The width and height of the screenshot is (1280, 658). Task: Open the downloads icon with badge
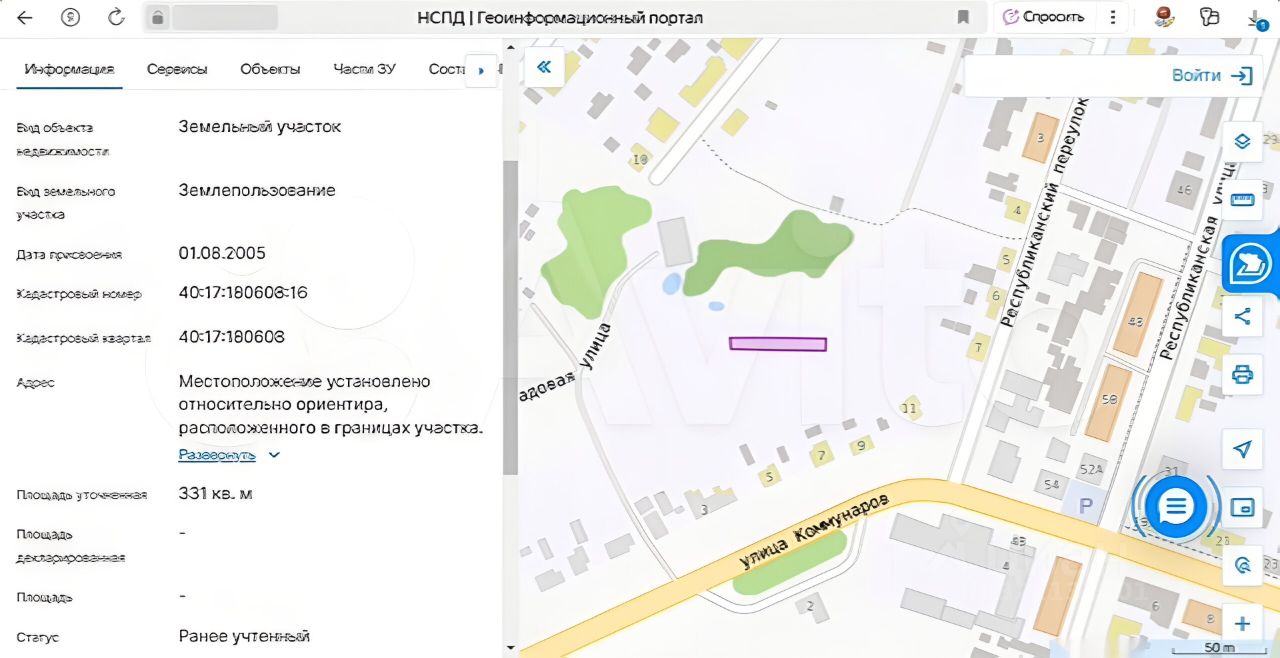[1256, 18]
